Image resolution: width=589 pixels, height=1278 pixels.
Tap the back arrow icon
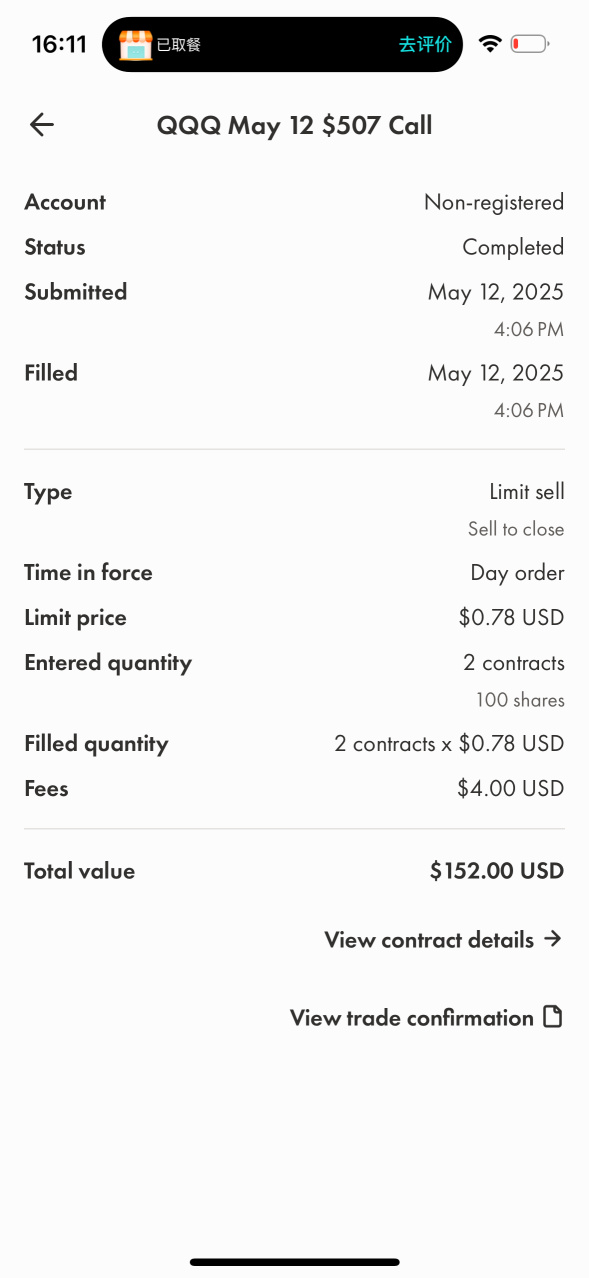[x=42, y=125]
